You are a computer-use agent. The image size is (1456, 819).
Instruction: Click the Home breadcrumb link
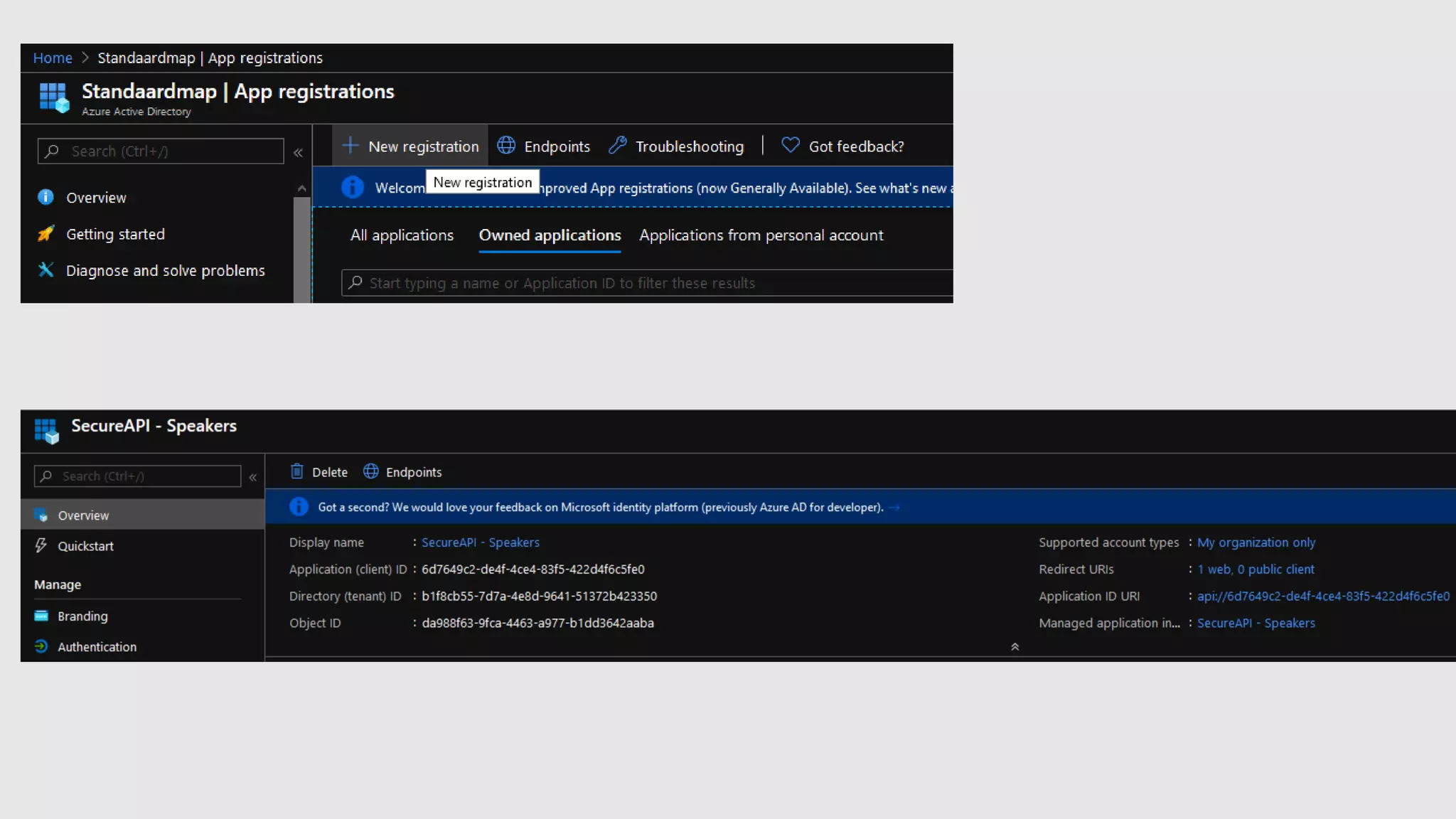pyautogui.click(x=53, y=58)
